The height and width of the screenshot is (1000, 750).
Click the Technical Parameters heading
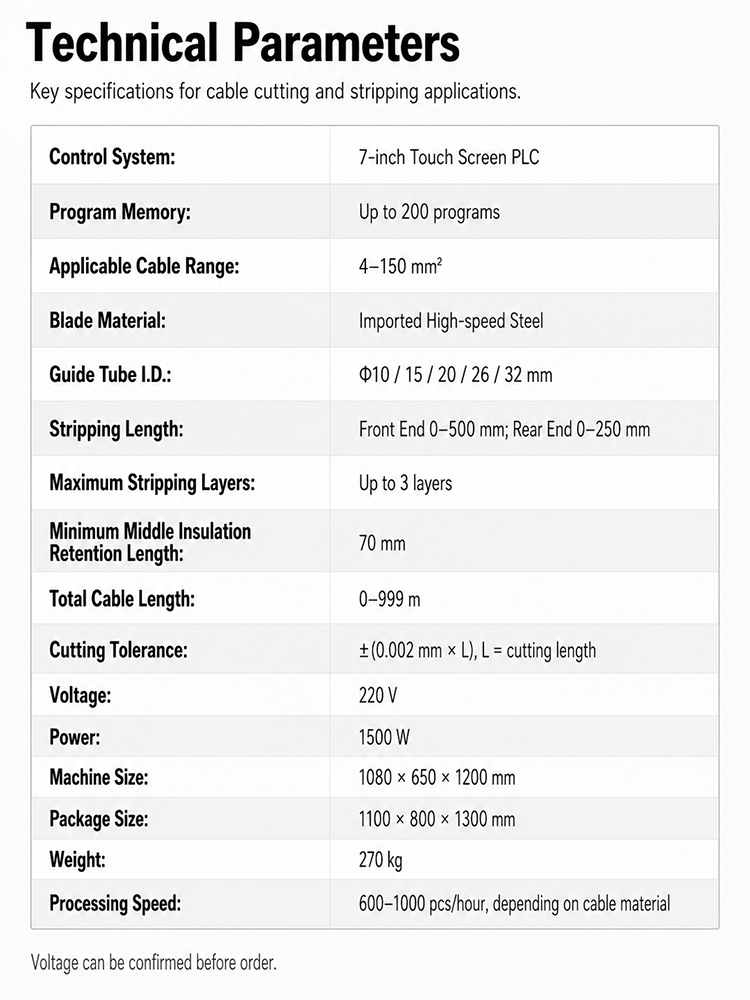(242, 43)
